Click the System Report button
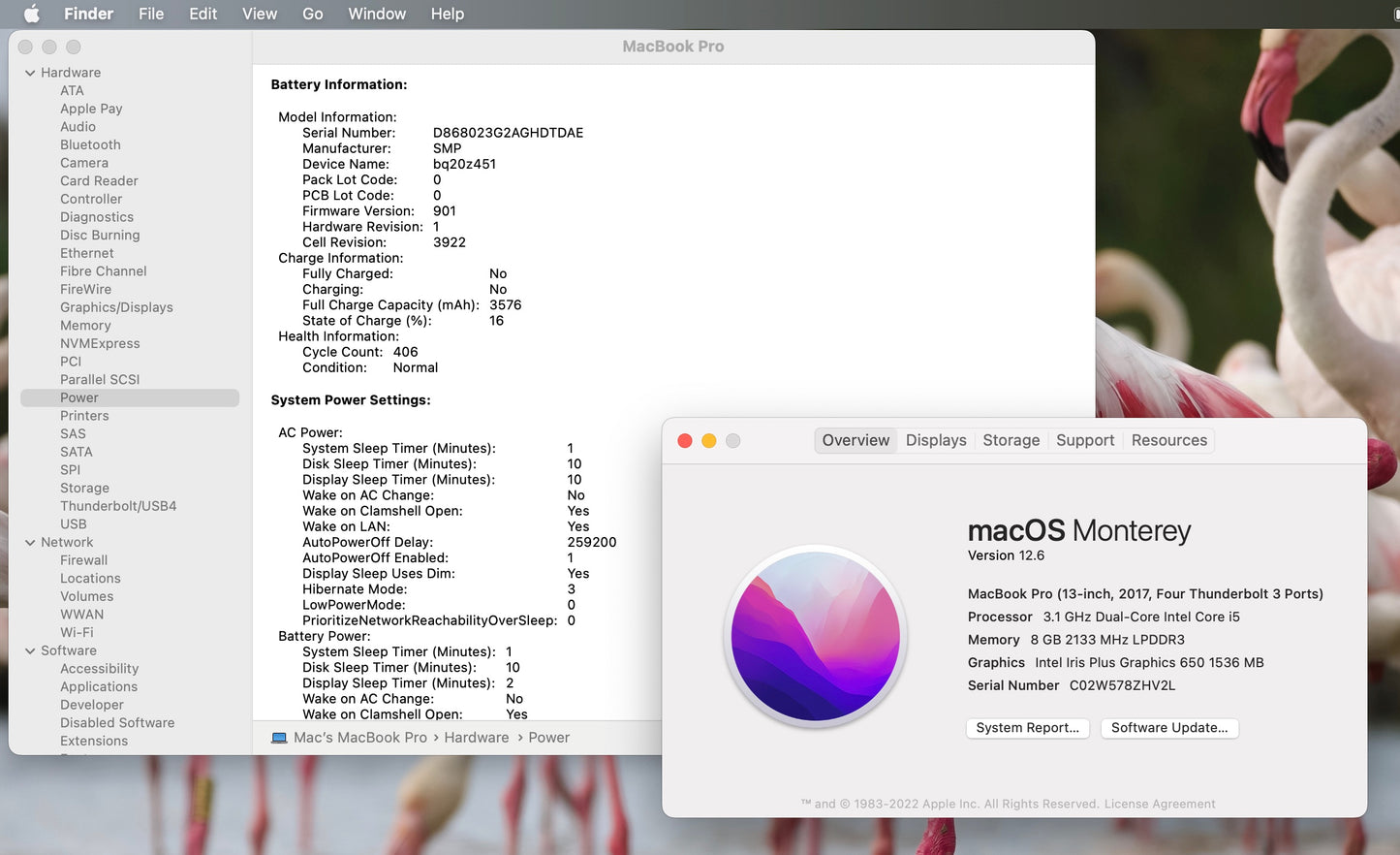The image size is (1400, 855). 1027,728
